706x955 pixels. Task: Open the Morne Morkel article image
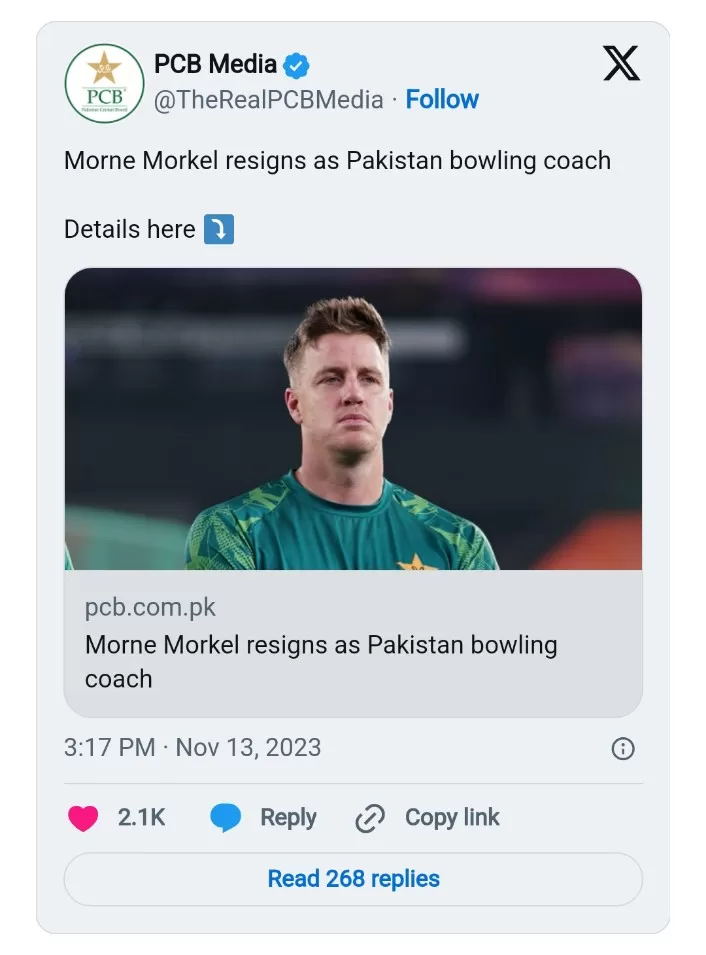[353, 419]
